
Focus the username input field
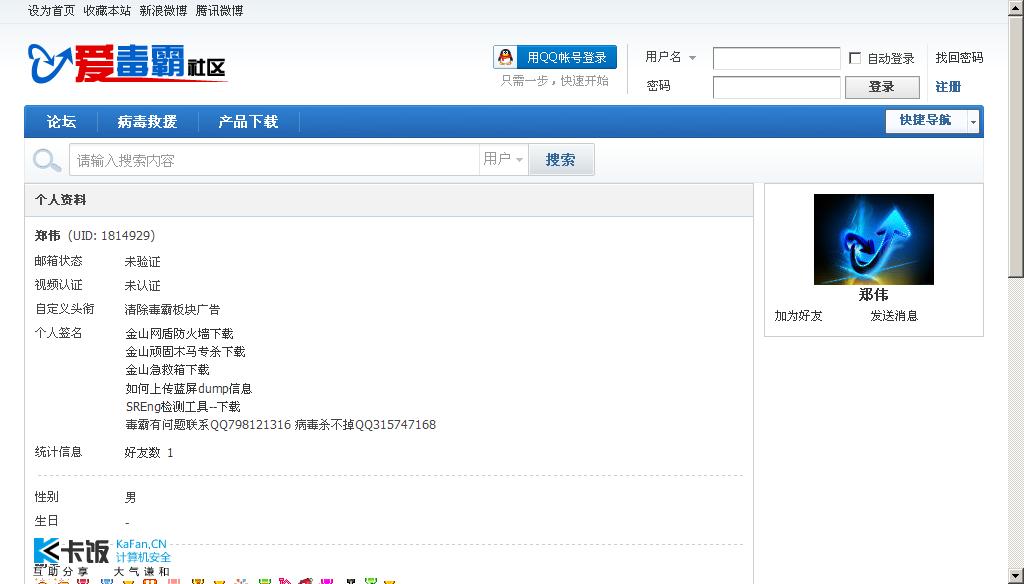pyautogui.click(x=776, y=58)
